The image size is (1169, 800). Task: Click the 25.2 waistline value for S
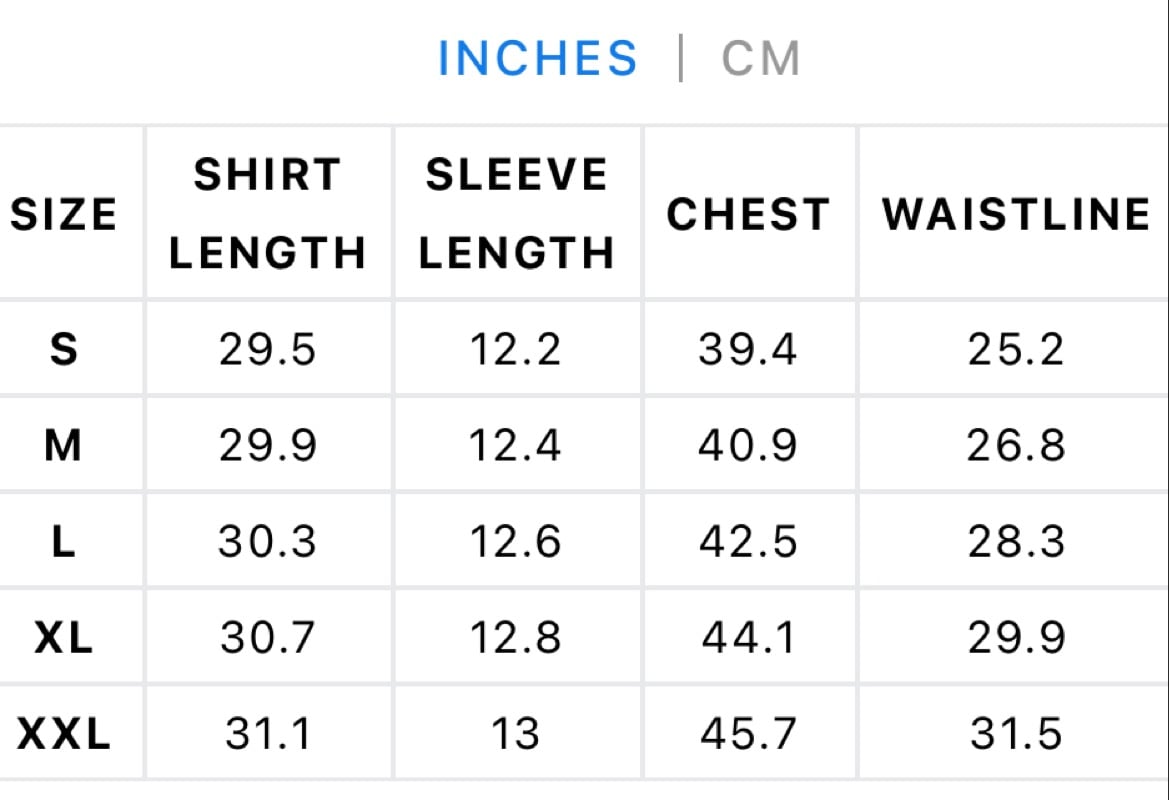(x=1016, y=349)
